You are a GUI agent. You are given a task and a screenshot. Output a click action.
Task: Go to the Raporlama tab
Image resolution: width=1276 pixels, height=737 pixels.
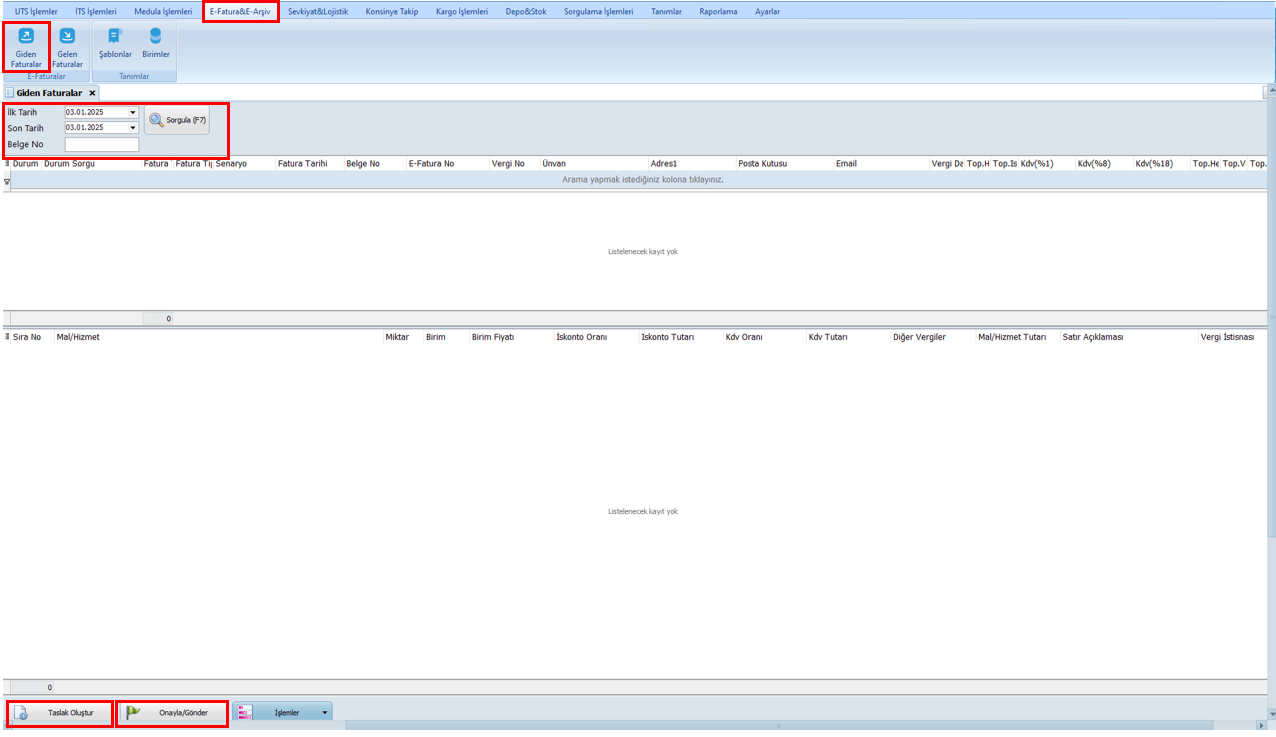[718, 12]
